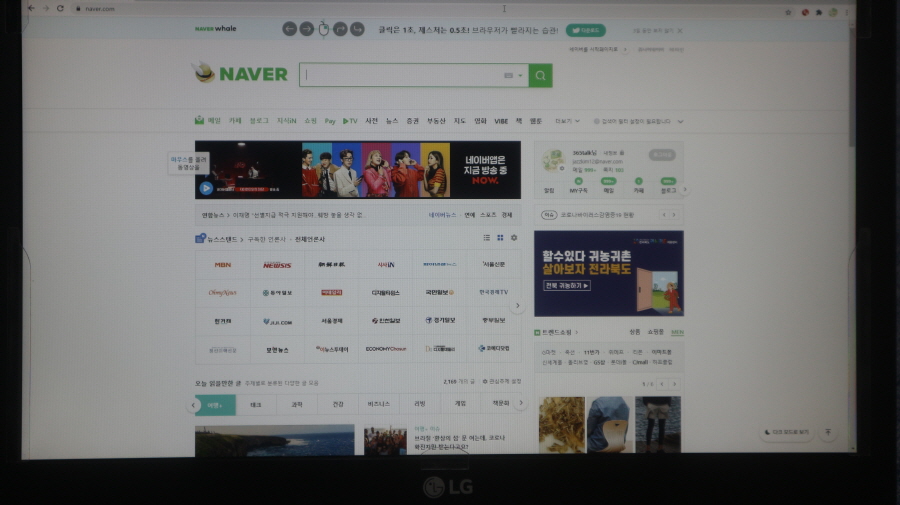The width and height of the screenshot is (900, 505).
Task: Show next topic tabs with right arrow
Action: click(521, 403)
